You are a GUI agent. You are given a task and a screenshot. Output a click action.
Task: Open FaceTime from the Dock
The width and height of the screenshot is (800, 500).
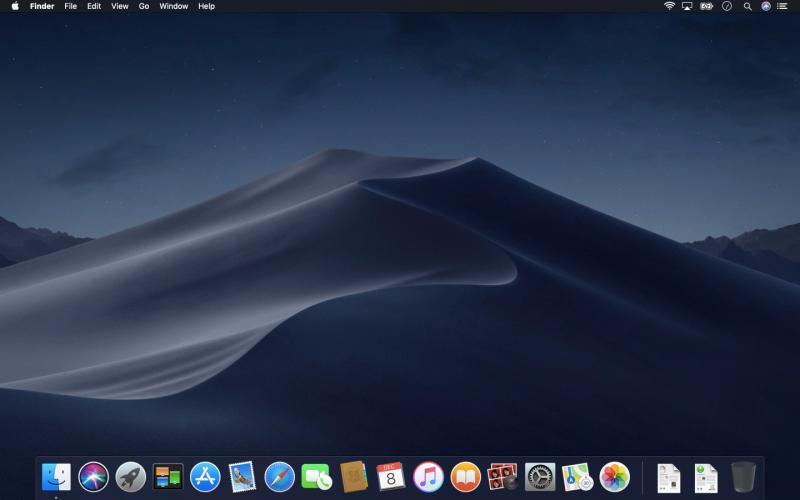[317, 477]
